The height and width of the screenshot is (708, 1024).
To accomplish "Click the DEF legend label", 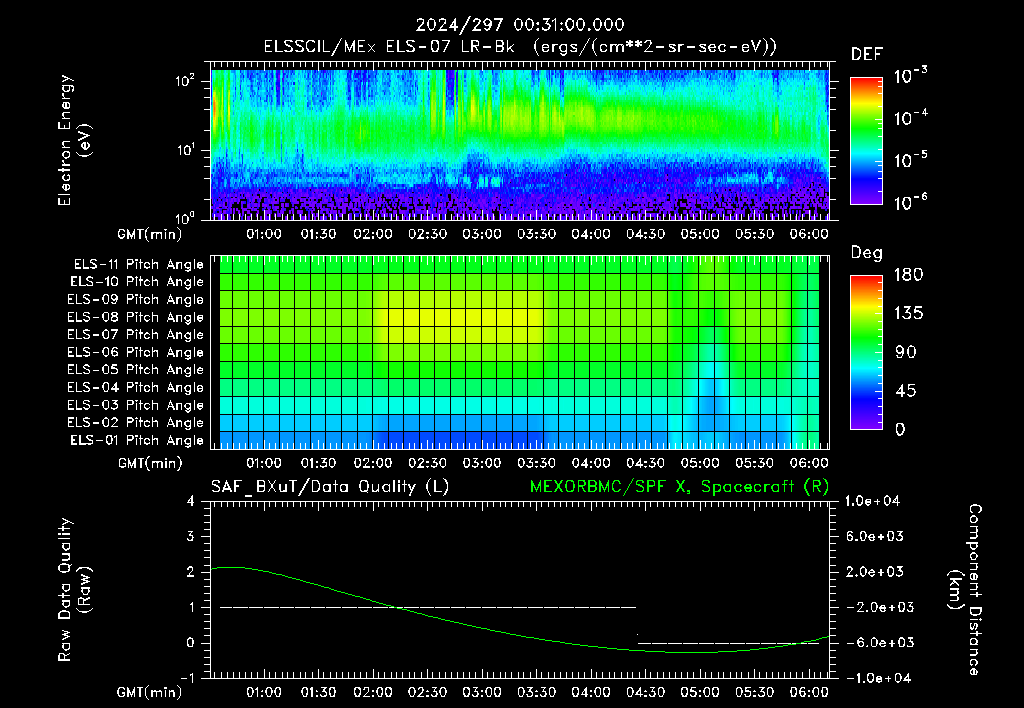I will tap(866, 55).
